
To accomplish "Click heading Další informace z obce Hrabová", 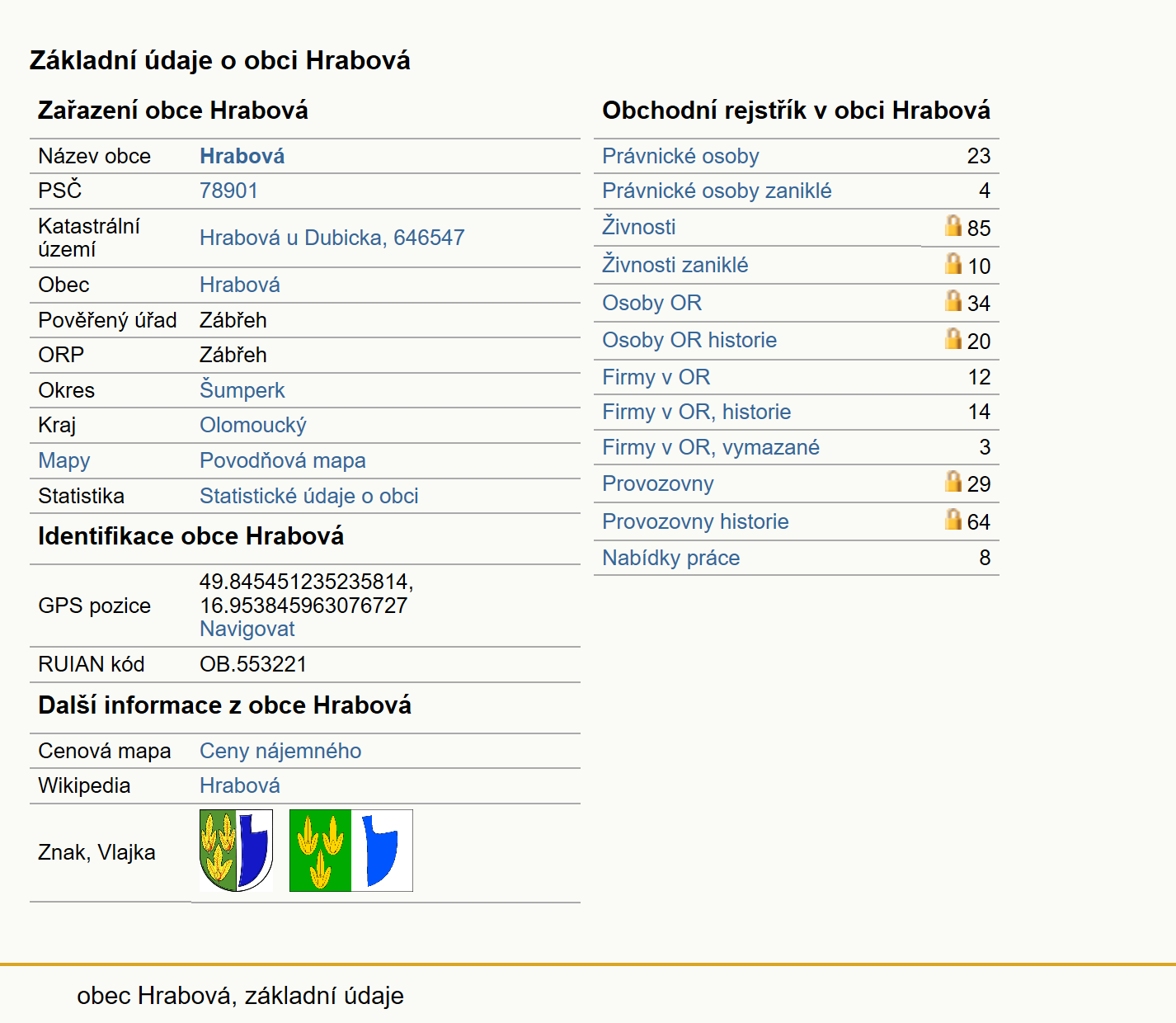I will (x=224, y=705).
